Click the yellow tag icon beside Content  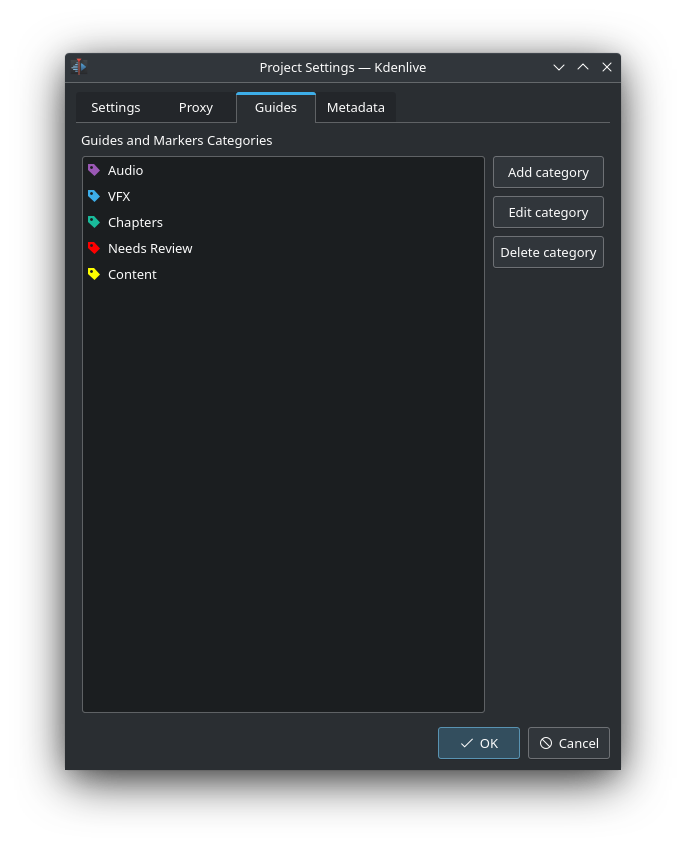coord(94,274)
